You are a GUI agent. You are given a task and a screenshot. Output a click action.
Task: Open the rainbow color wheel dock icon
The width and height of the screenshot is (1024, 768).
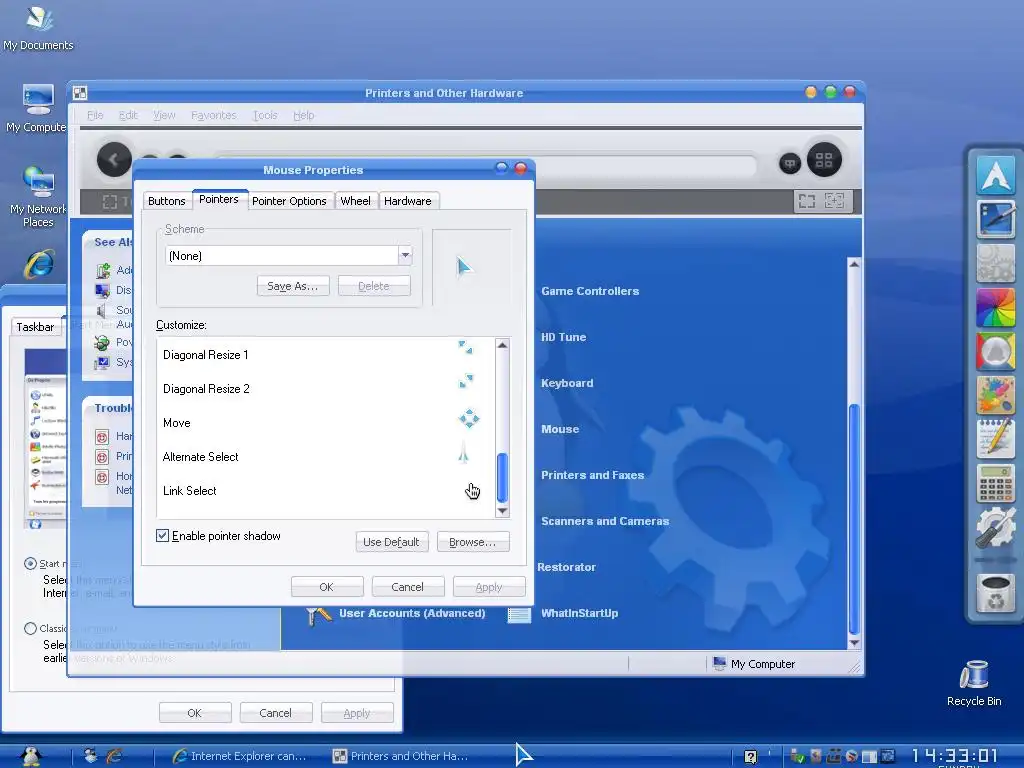[x=995, y=307]
